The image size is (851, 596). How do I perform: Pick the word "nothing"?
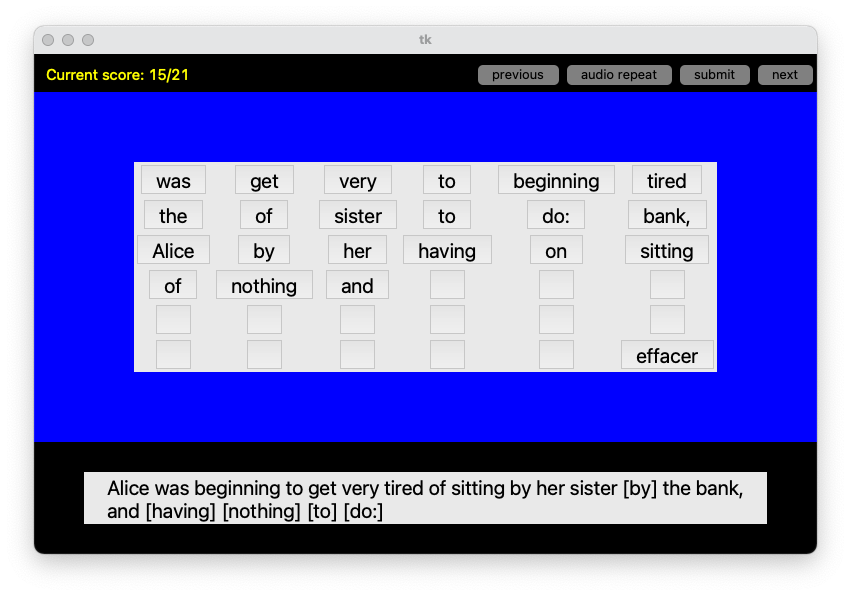click(263, 285)
